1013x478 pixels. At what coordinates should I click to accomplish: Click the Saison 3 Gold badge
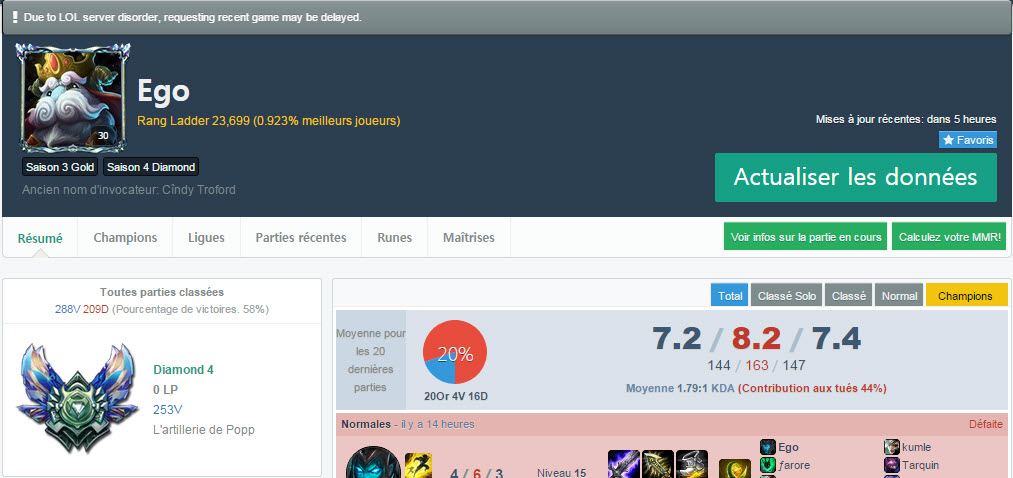coord(60,167)
